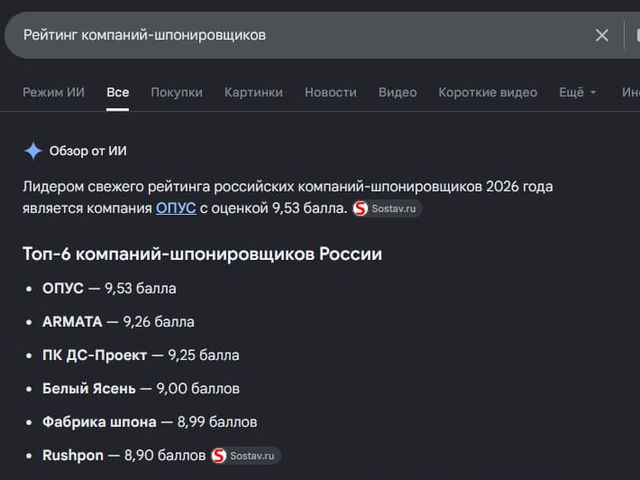The height and width of the screenshot is (480, 640).
Task: Click the 'Обзор от ИИ' heading
Action: (88, 151)
